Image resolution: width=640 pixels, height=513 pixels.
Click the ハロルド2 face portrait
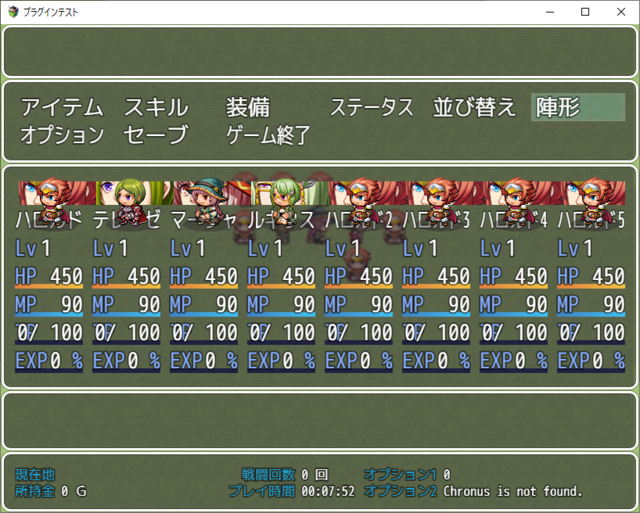pyautogui.click(x=367, y=193)
